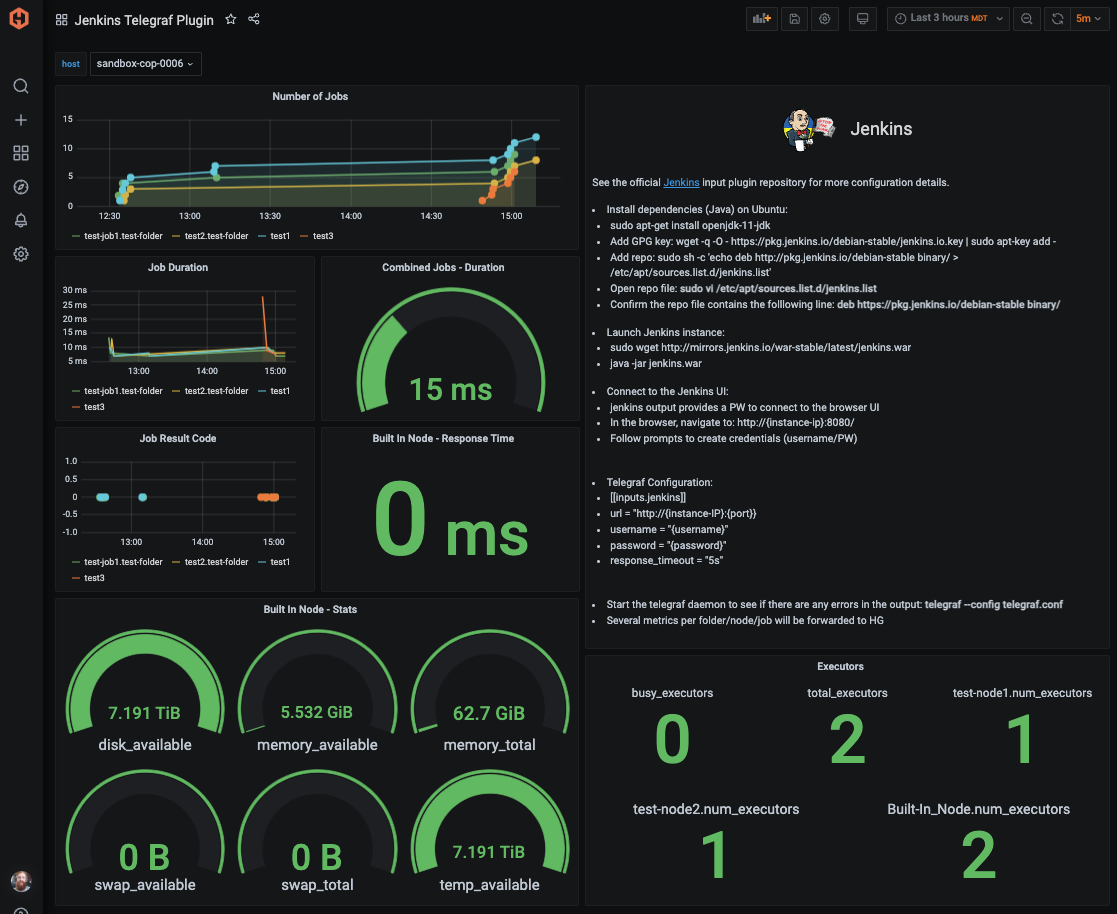Open the dashboard grid icon beside the title
Viewport: 1117px width, 914px height.
point(62,20)
